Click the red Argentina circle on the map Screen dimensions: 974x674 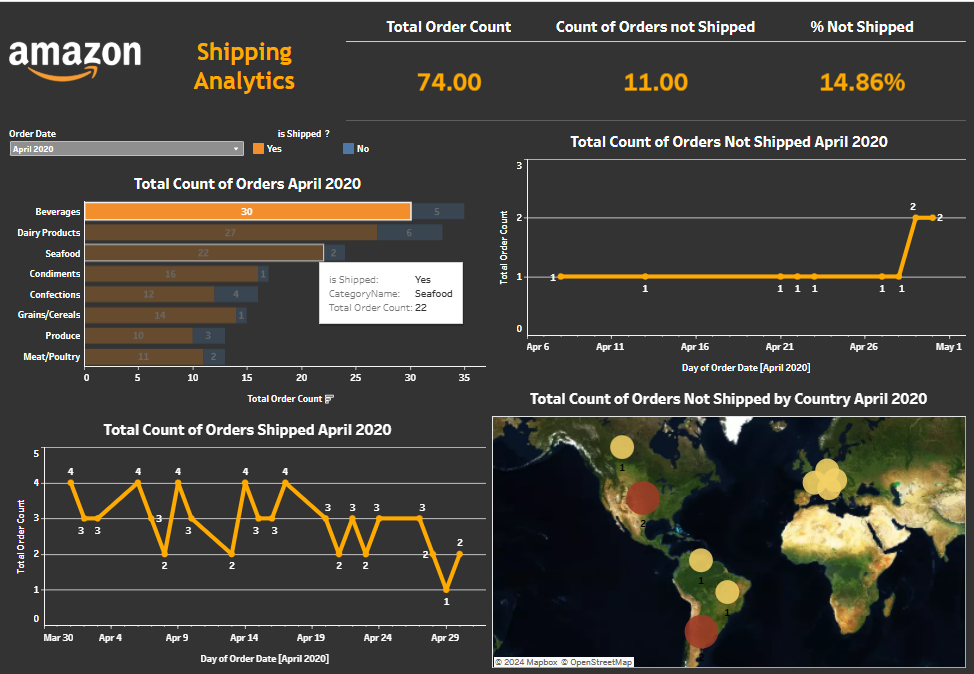701,631
